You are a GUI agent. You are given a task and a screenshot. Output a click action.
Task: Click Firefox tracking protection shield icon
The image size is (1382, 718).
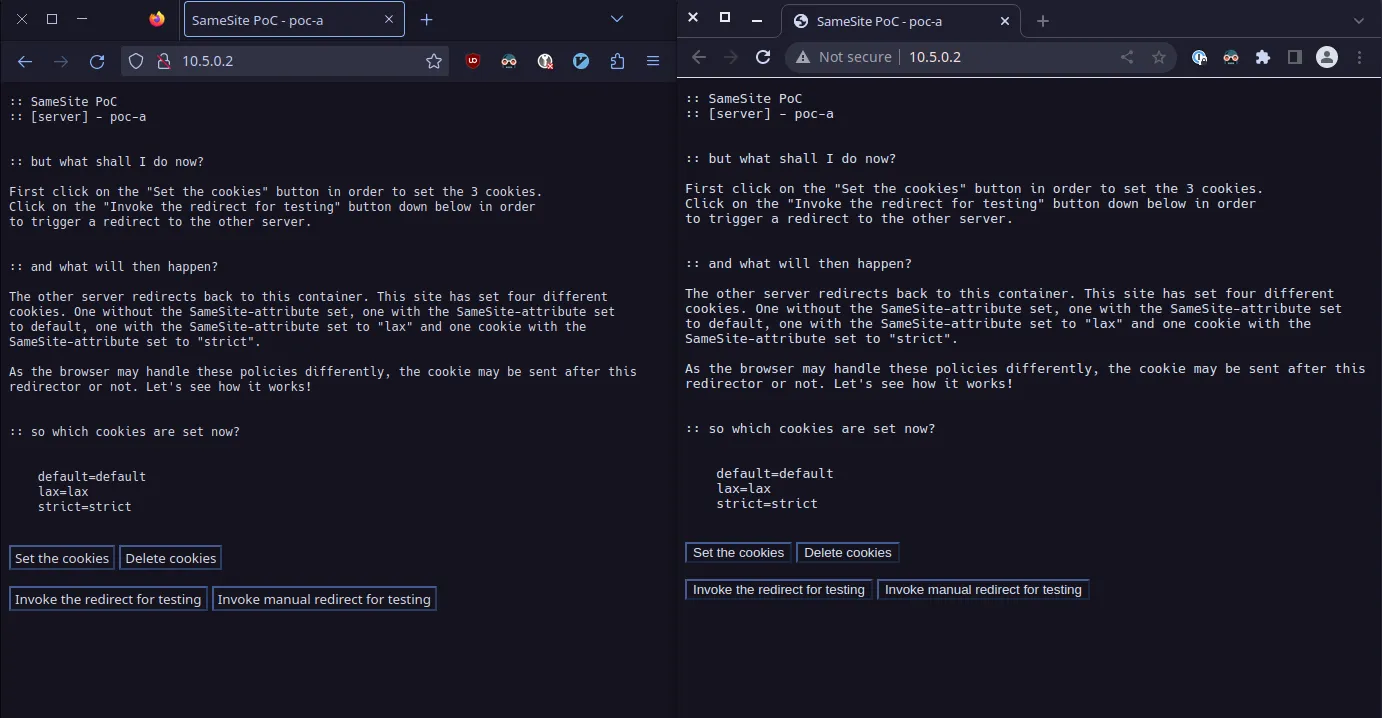click(137, 61)
